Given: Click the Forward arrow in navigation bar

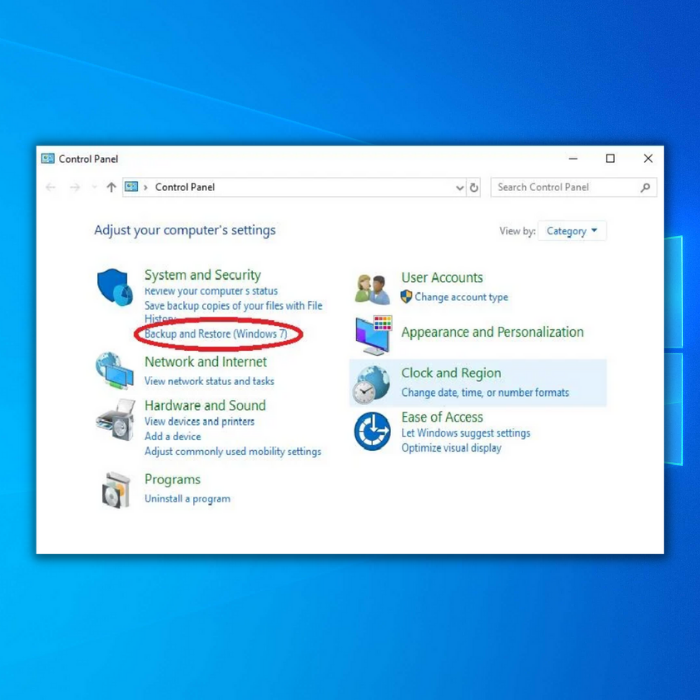Looking at the screenshot, I should click(x=75, y=187).
